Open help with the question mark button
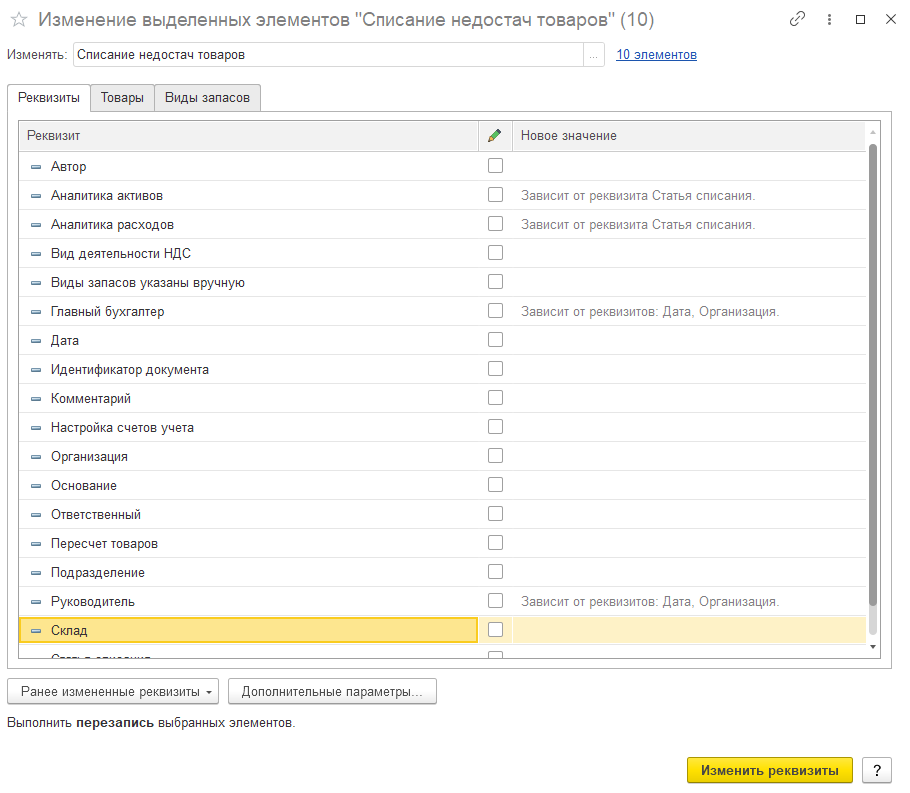 tap(876, 770)
